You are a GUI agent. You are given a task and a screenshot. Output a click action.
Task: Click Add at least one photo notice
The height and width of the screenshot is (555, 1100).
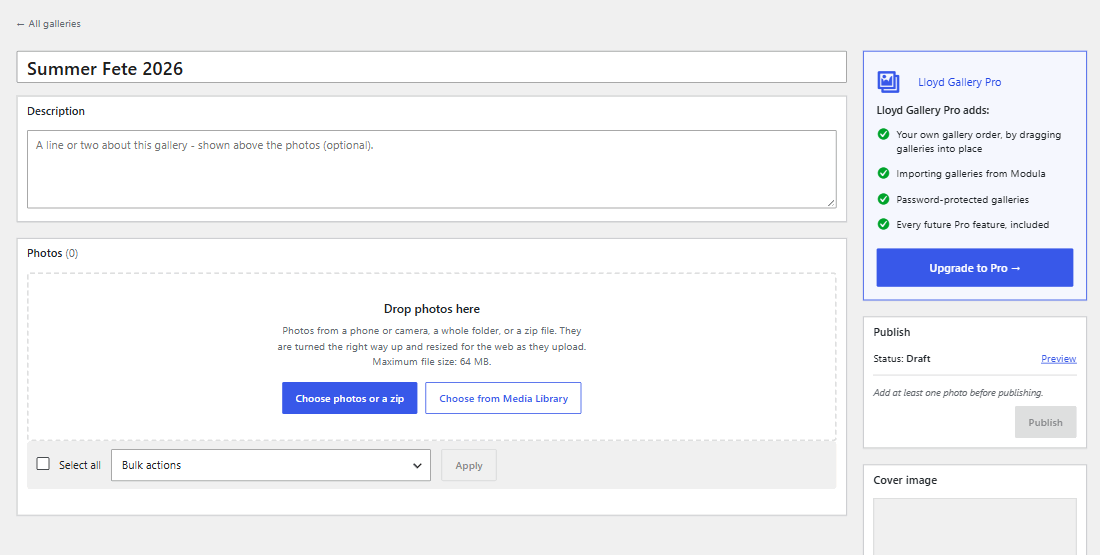point(958,393)
